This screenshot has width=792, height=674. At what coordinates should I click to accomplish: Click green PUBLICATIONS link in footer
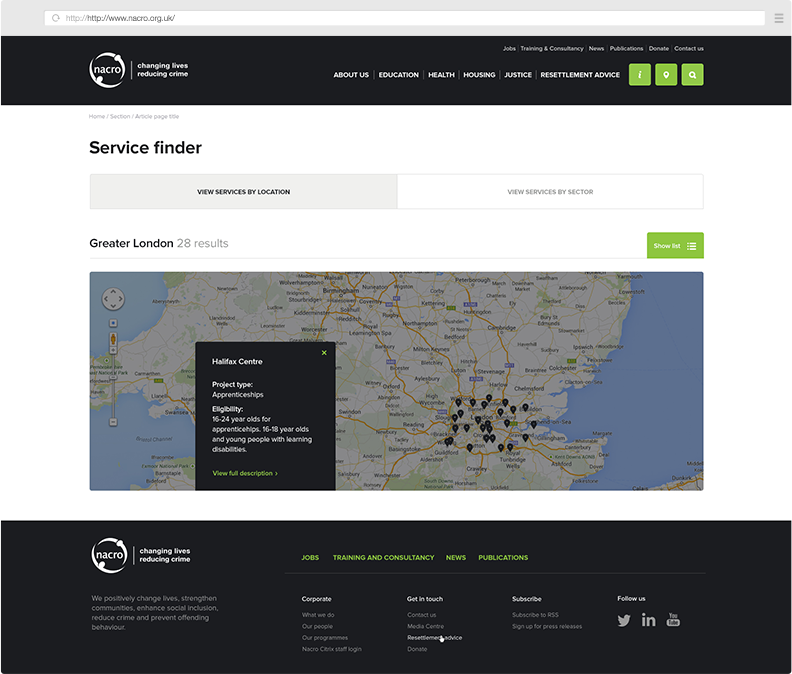tap(503, 558)
